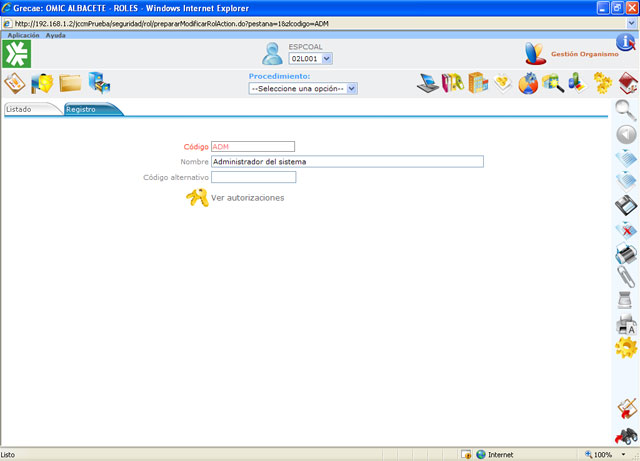
Task: Click the Gestión Organismo butterfly logo
Action: tap(535, 53)
